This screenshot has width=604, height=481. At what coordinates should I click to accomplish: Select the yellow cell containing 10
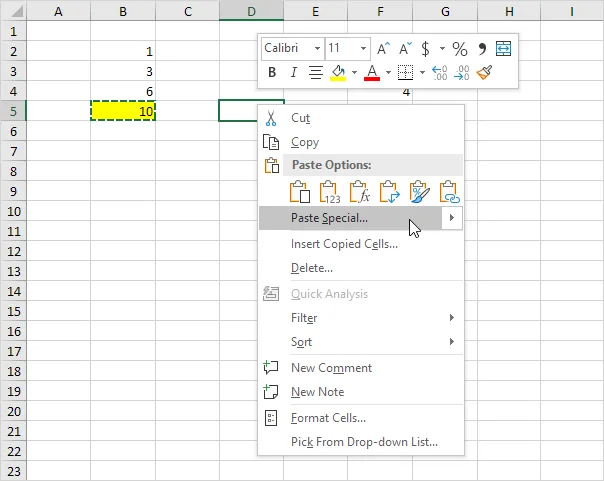(123, 111)
